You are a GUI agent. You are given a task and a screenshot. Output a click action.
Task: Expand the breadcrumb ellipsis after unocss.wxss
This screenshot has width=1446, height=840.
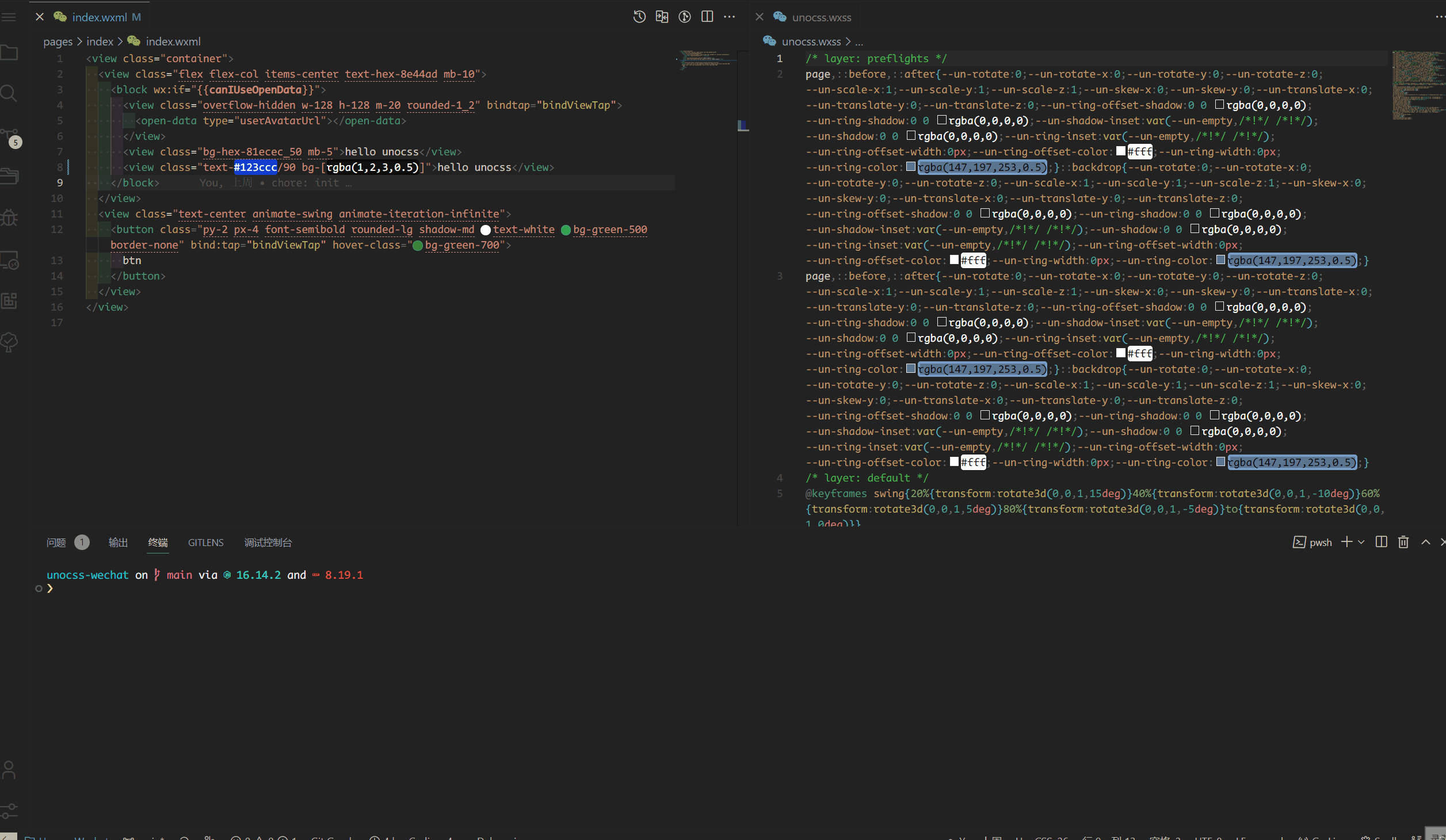859,41
